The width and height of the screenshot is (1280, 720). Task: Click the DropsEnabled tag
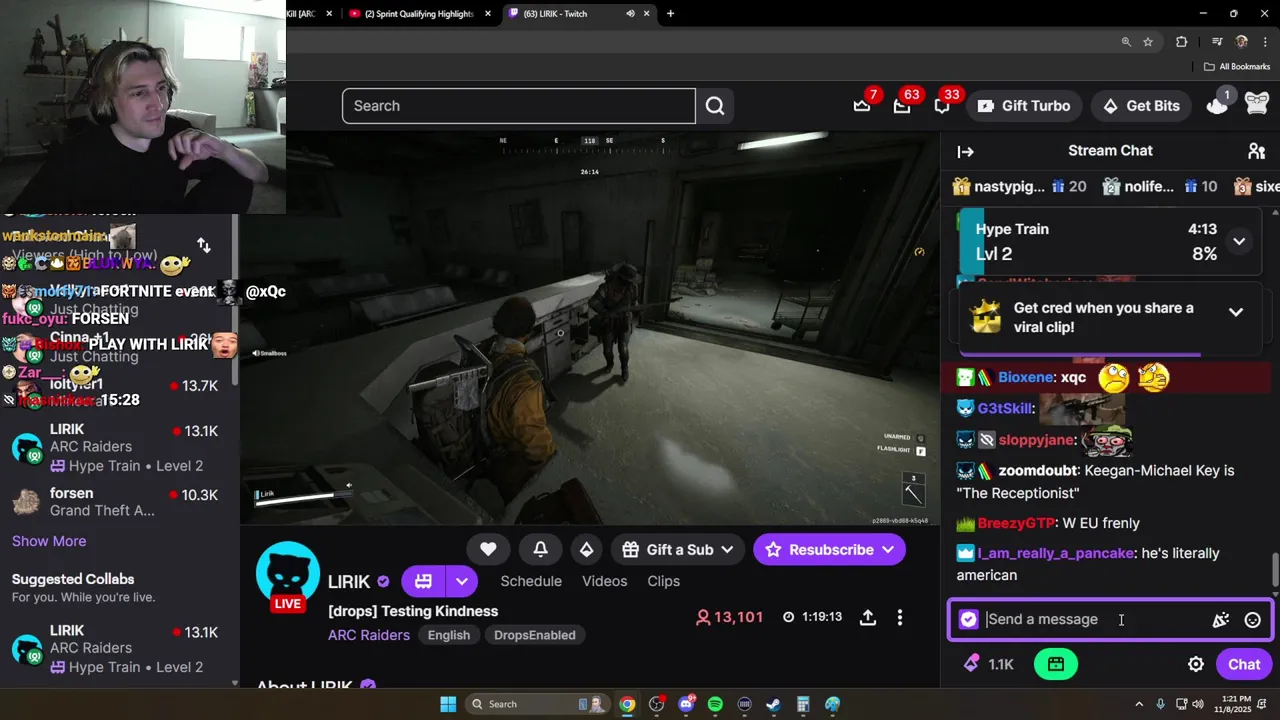[535, 635]
